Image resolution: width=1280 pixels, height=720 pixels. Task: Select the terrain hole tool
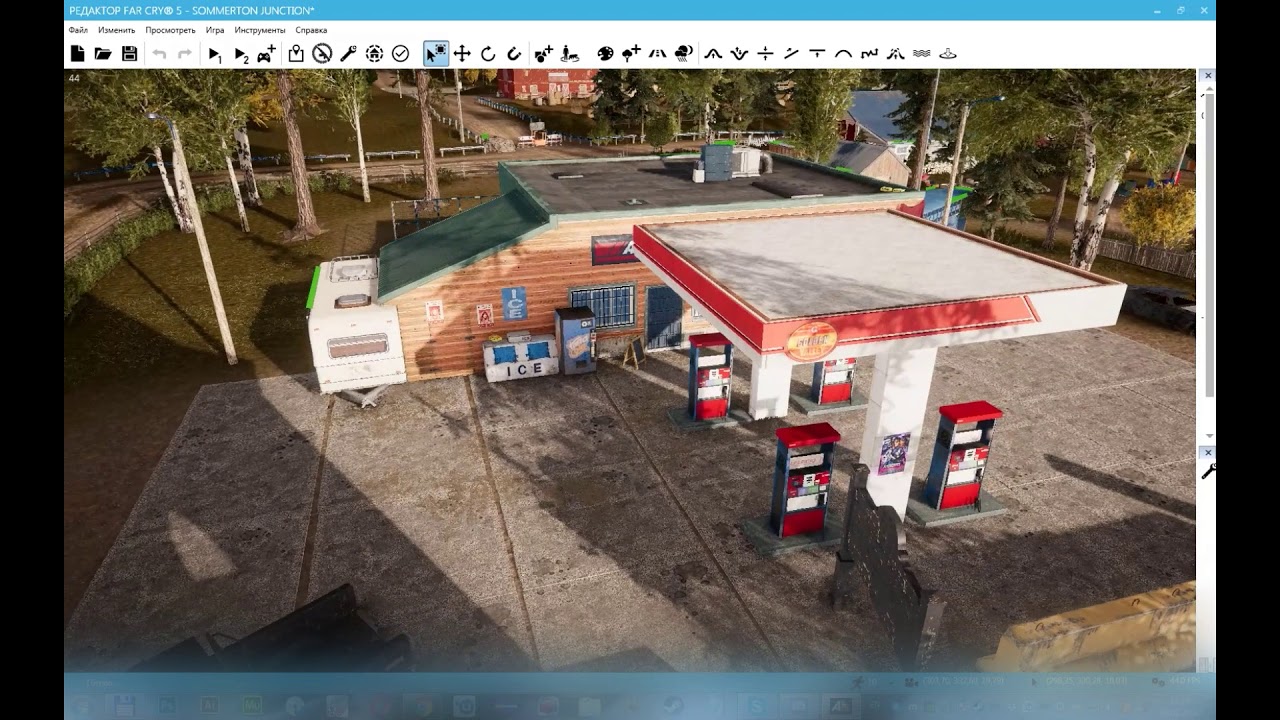coord(948,54)
